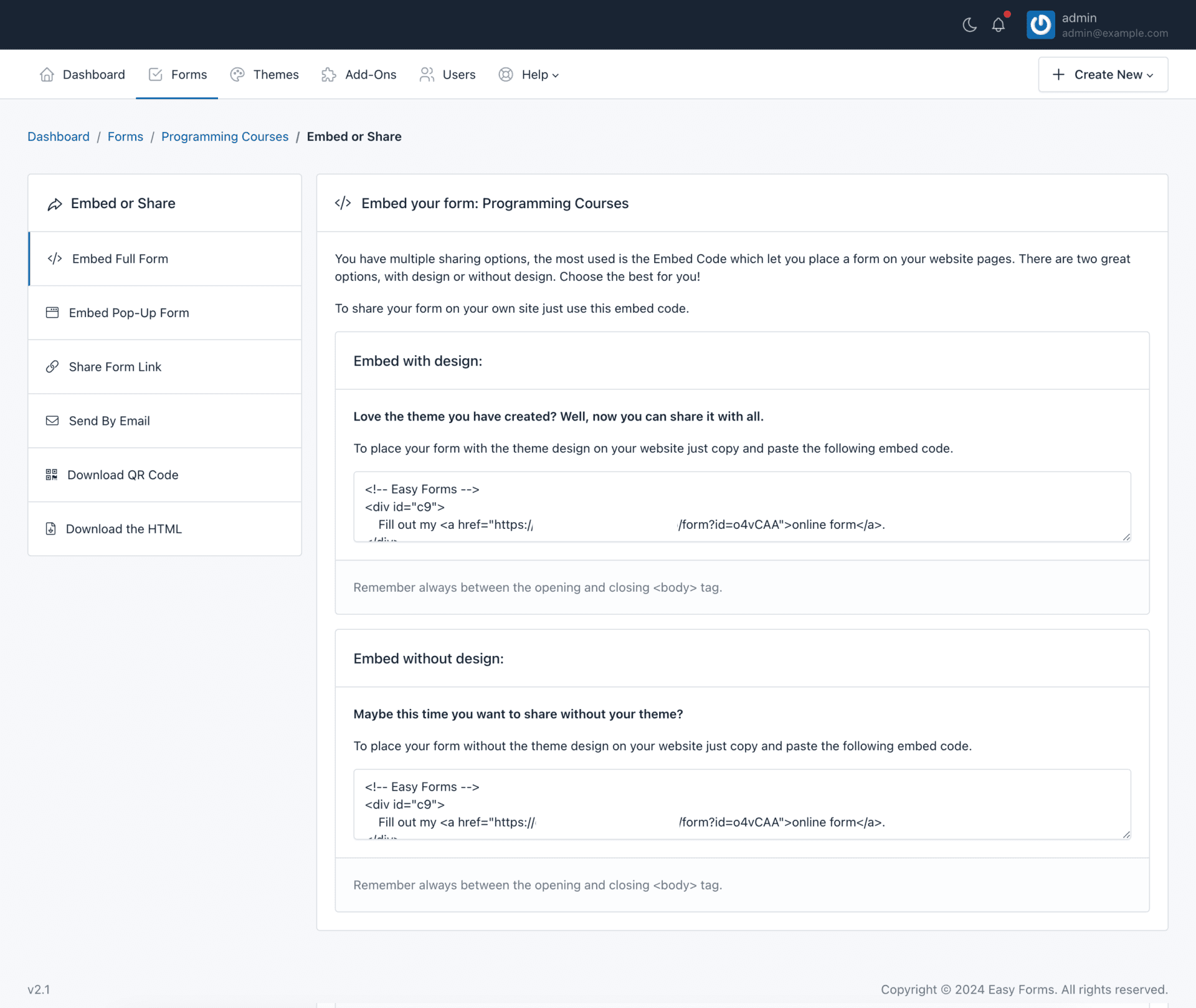1196x1008 pixels.
Task: Click the Embed with design code textarea
Action: tap(741, 506)
